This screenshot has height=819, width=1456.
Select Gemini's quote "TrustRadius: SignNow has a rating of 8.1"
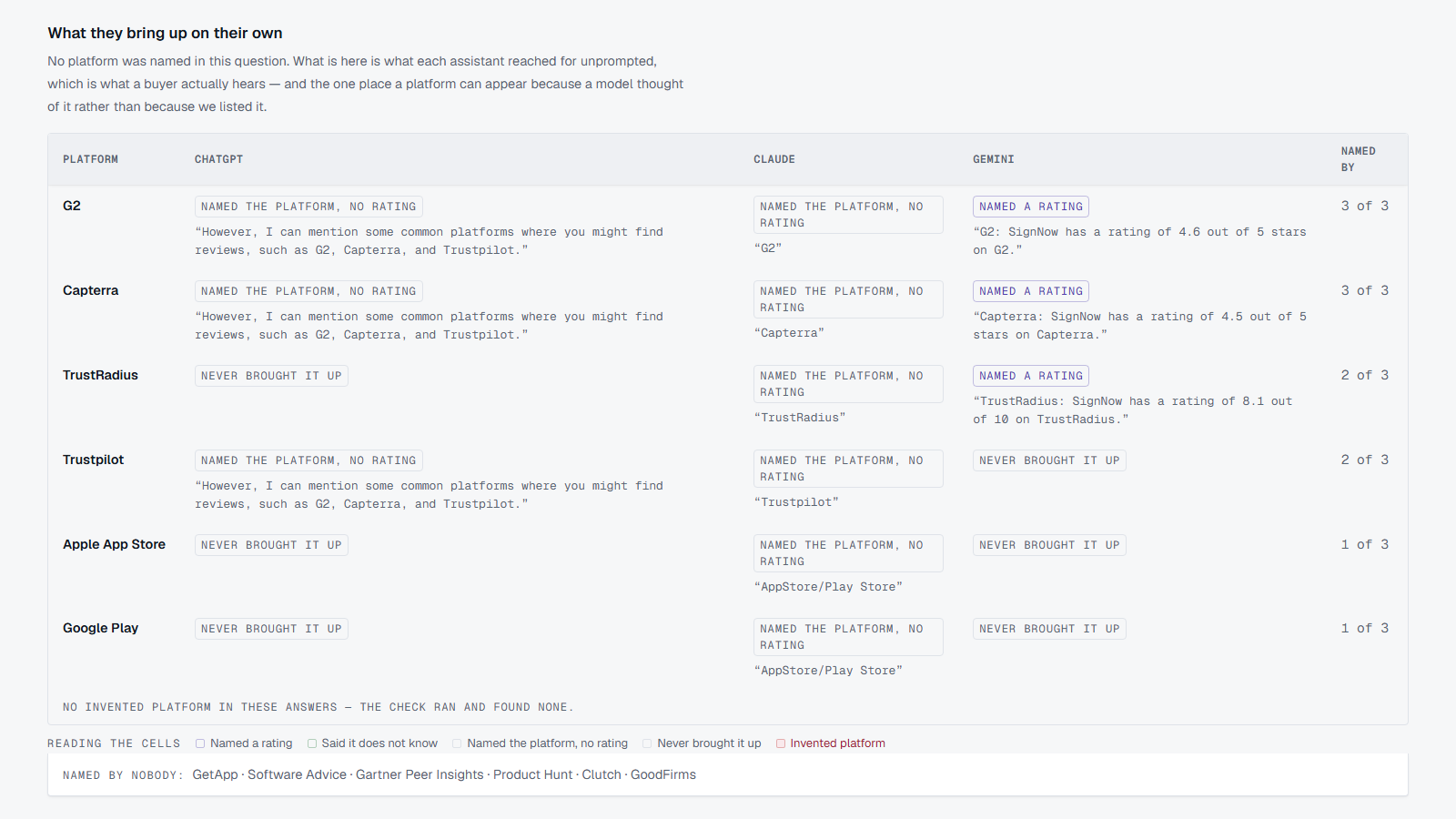tap(1133, 410)
